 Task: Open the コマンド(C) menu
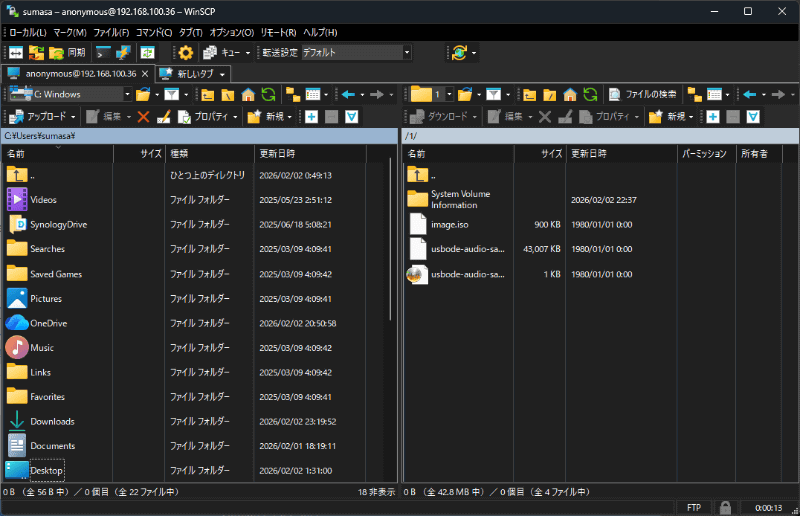tap(154, 33)
